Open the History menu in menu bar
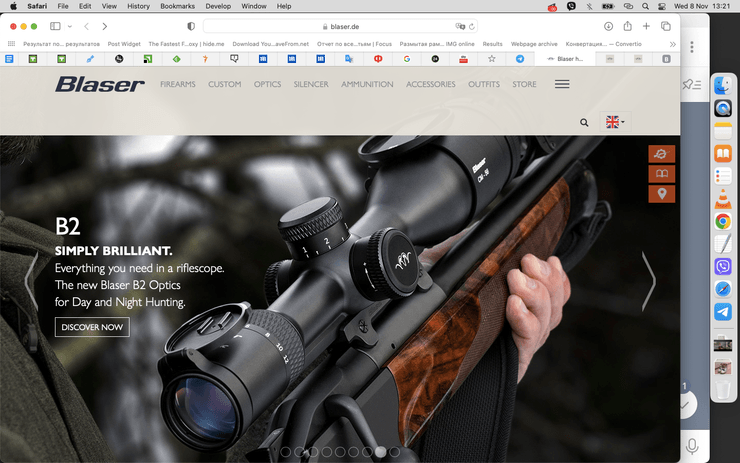The width and height of the screenshot is (740, 463). pyautogui.click(x=138, y=6)
